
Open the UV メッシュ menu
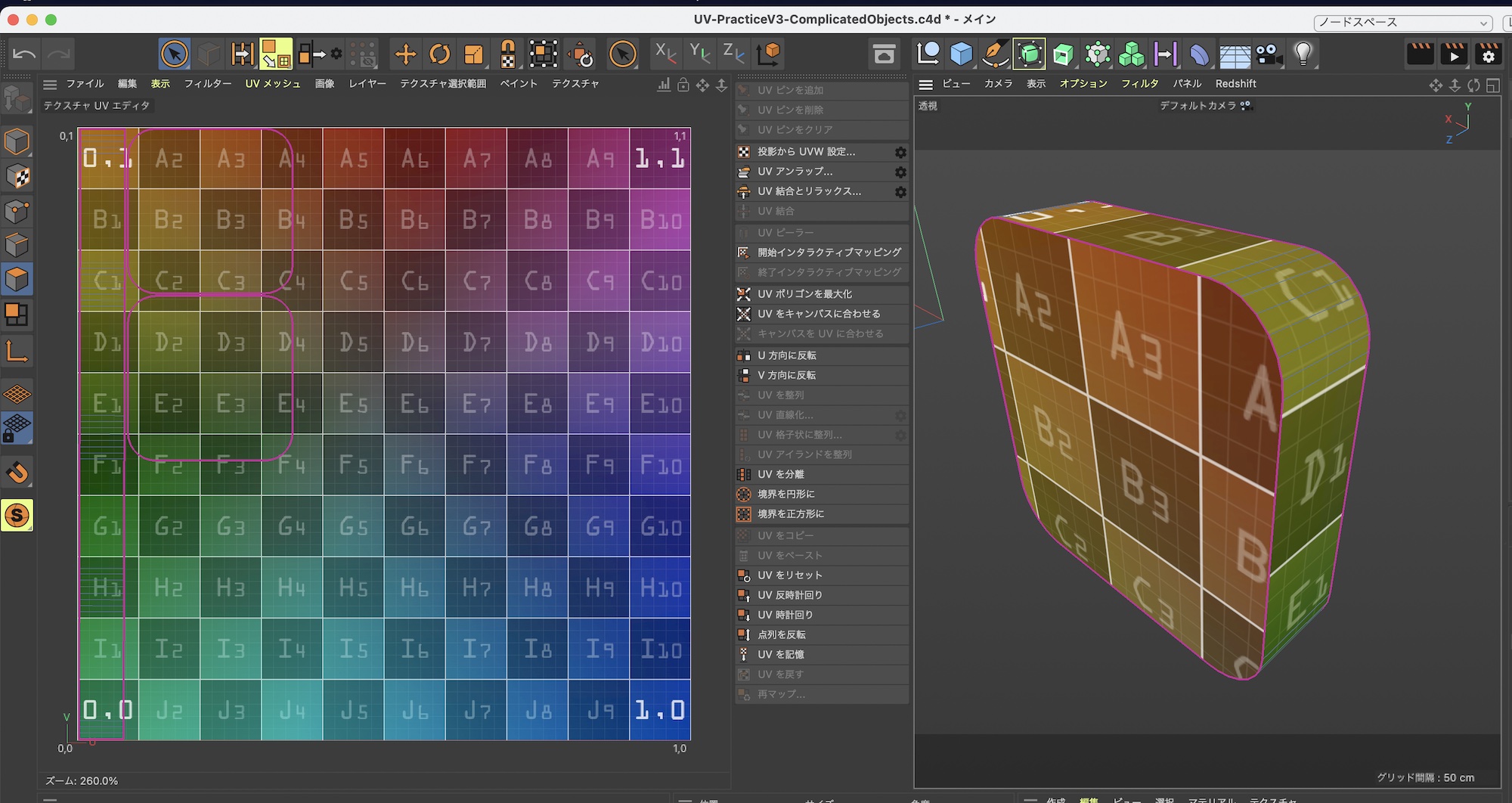pos(273,84)
